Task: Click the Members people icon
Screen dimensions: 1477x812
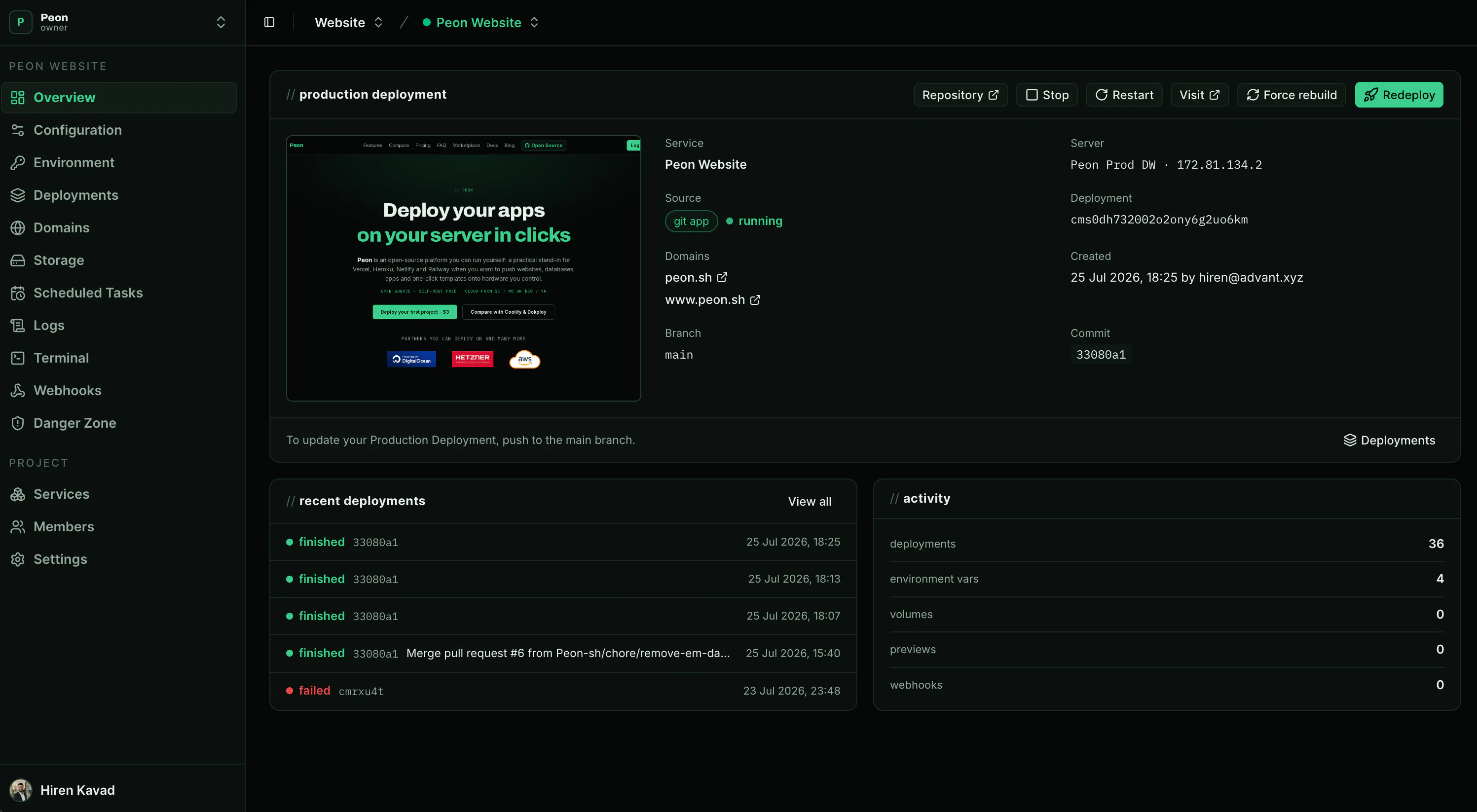Action: pyautogui.click(x=18, y=527)
